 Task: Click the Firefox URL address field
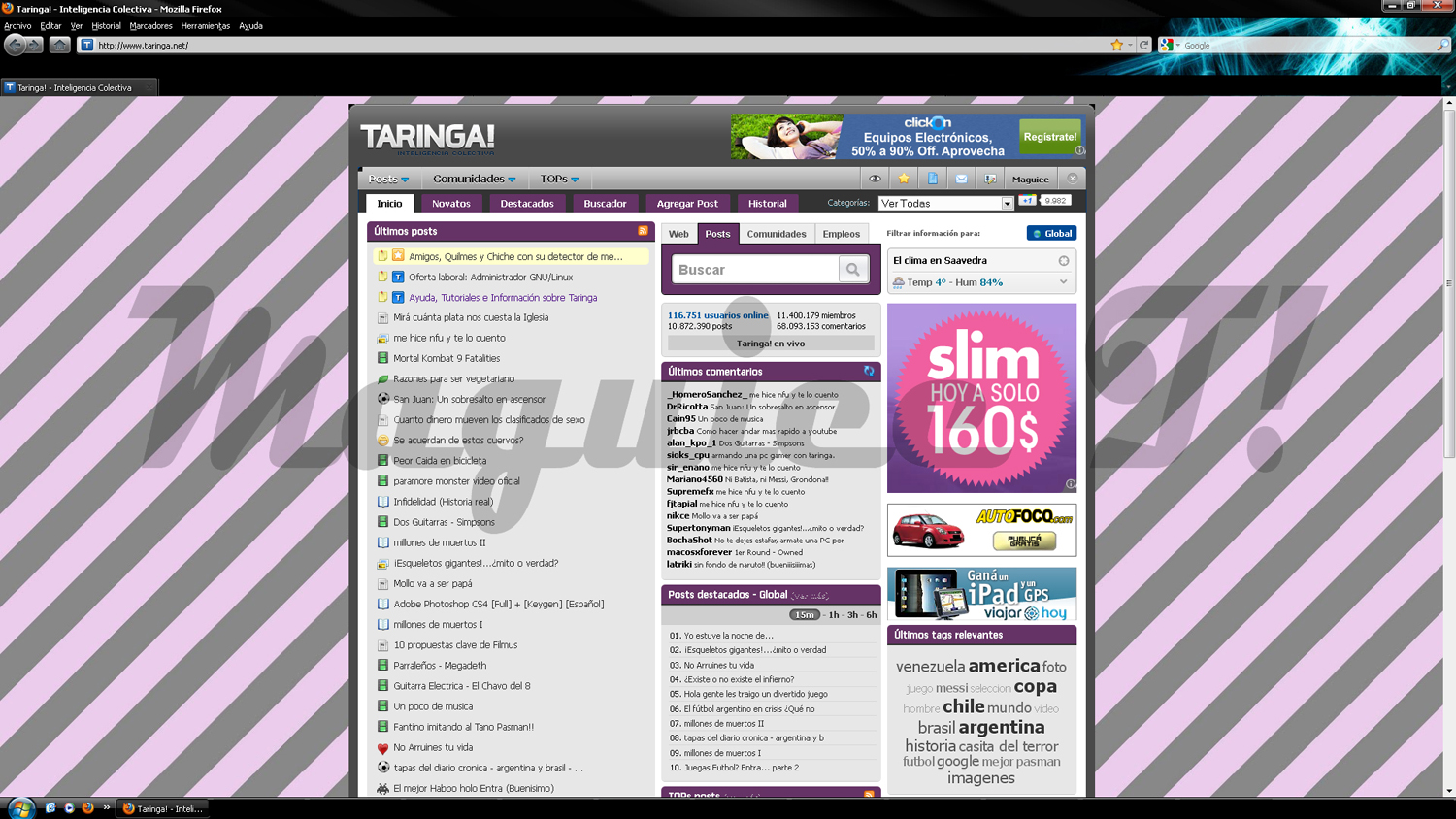click(x=602, y=45)
